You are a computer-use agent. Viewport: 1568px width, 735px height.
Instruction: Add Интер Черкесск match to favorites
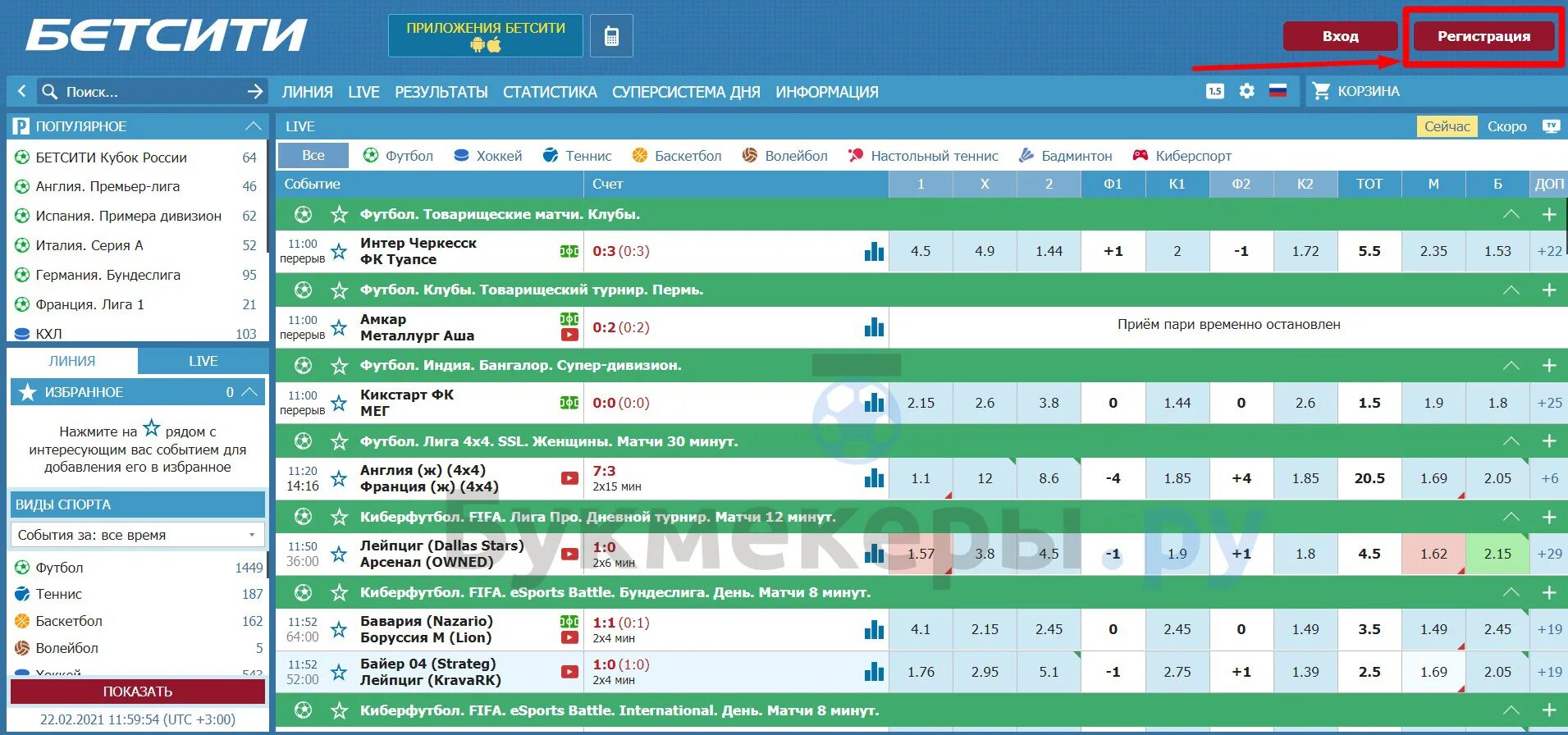click(x=339, y=251)
